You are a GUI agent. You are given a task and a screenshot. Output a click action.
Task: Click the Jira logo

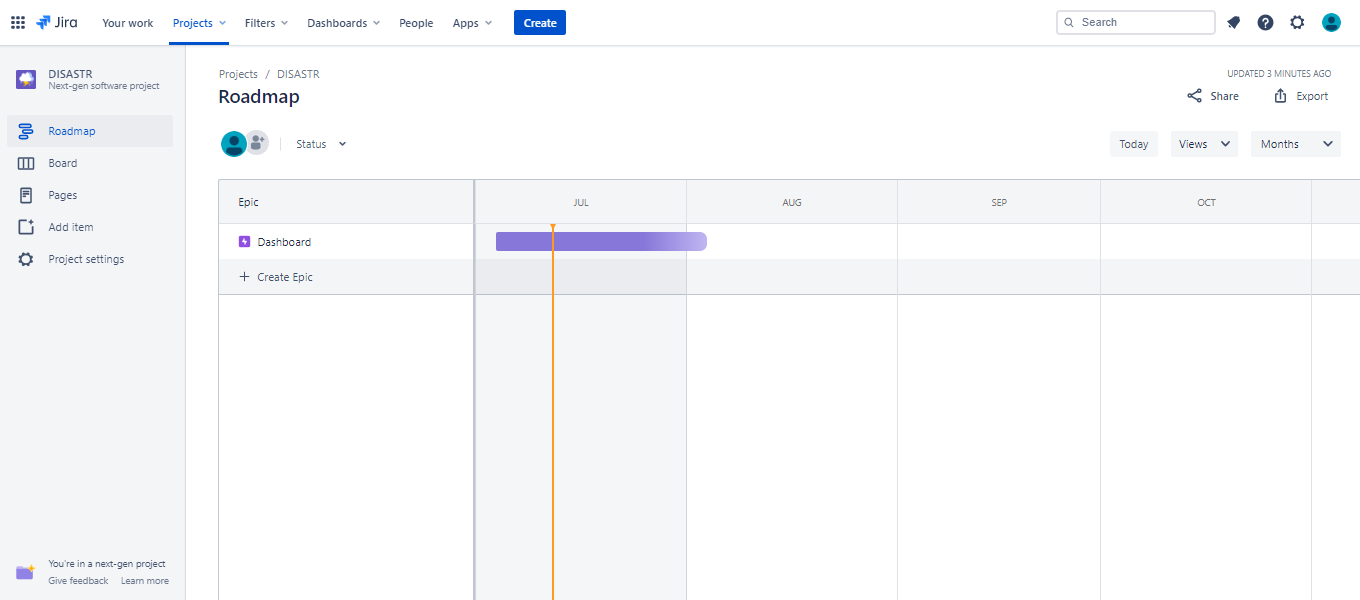(57, 22)
